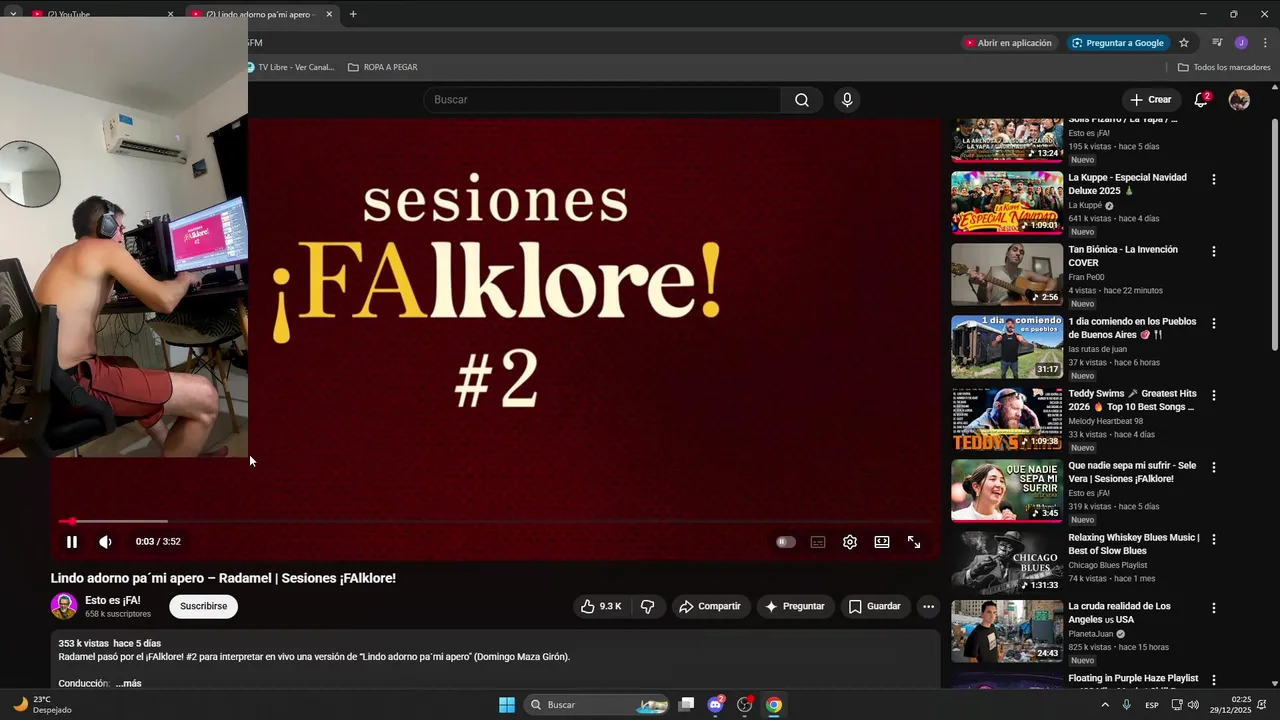The image size is (1280, 720).
Task: Open video title 1 día comiendo en los Pueblos
Action: pos(1132,328)
